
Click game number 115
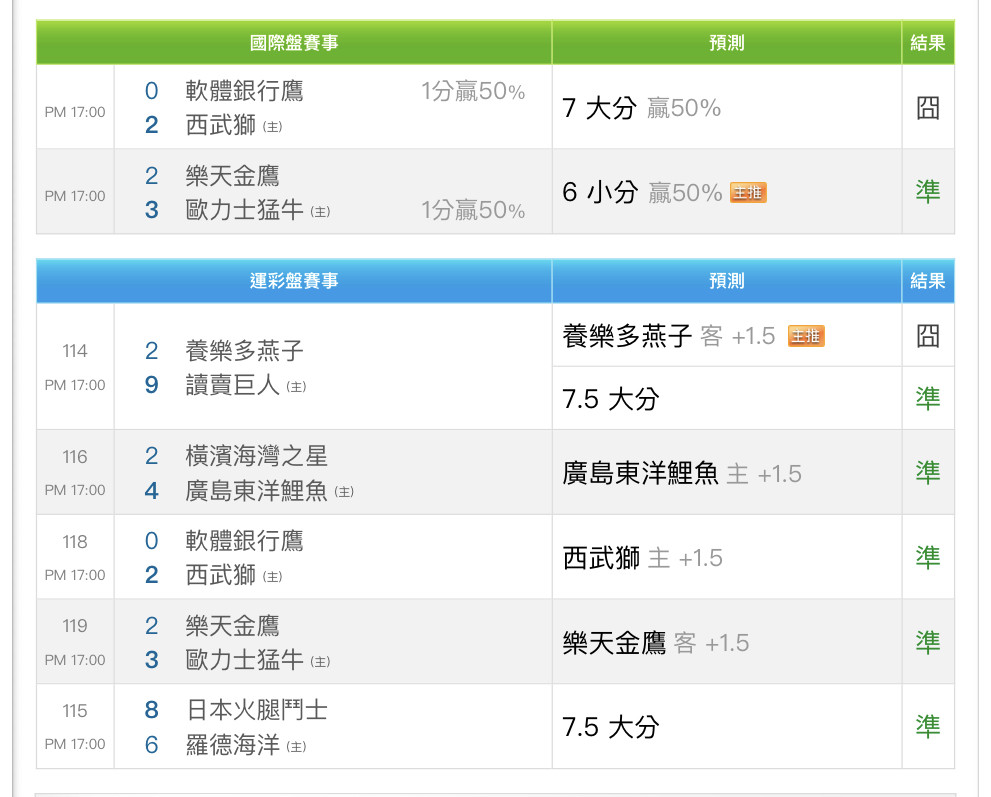75,711
